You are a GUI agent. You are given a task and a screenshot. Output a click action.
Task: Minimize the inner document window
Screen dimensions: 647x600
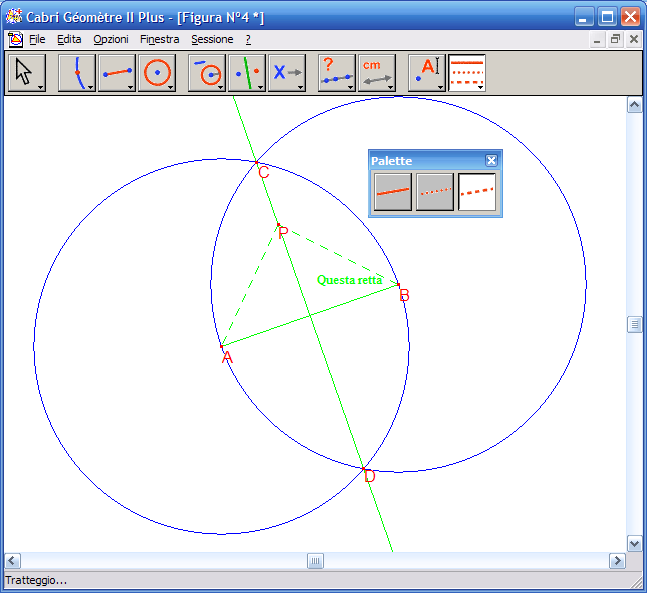coord(597,40)
